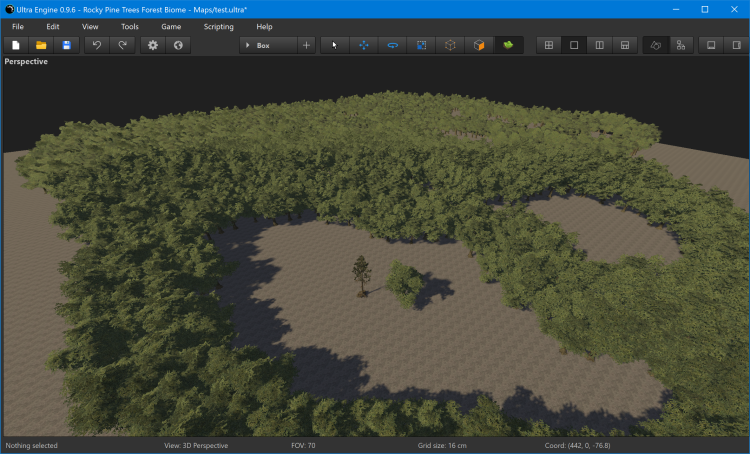This screenshot has width=750, height=454.
Task: Toggle the side panel visibility button
Action: coord(737,45)
